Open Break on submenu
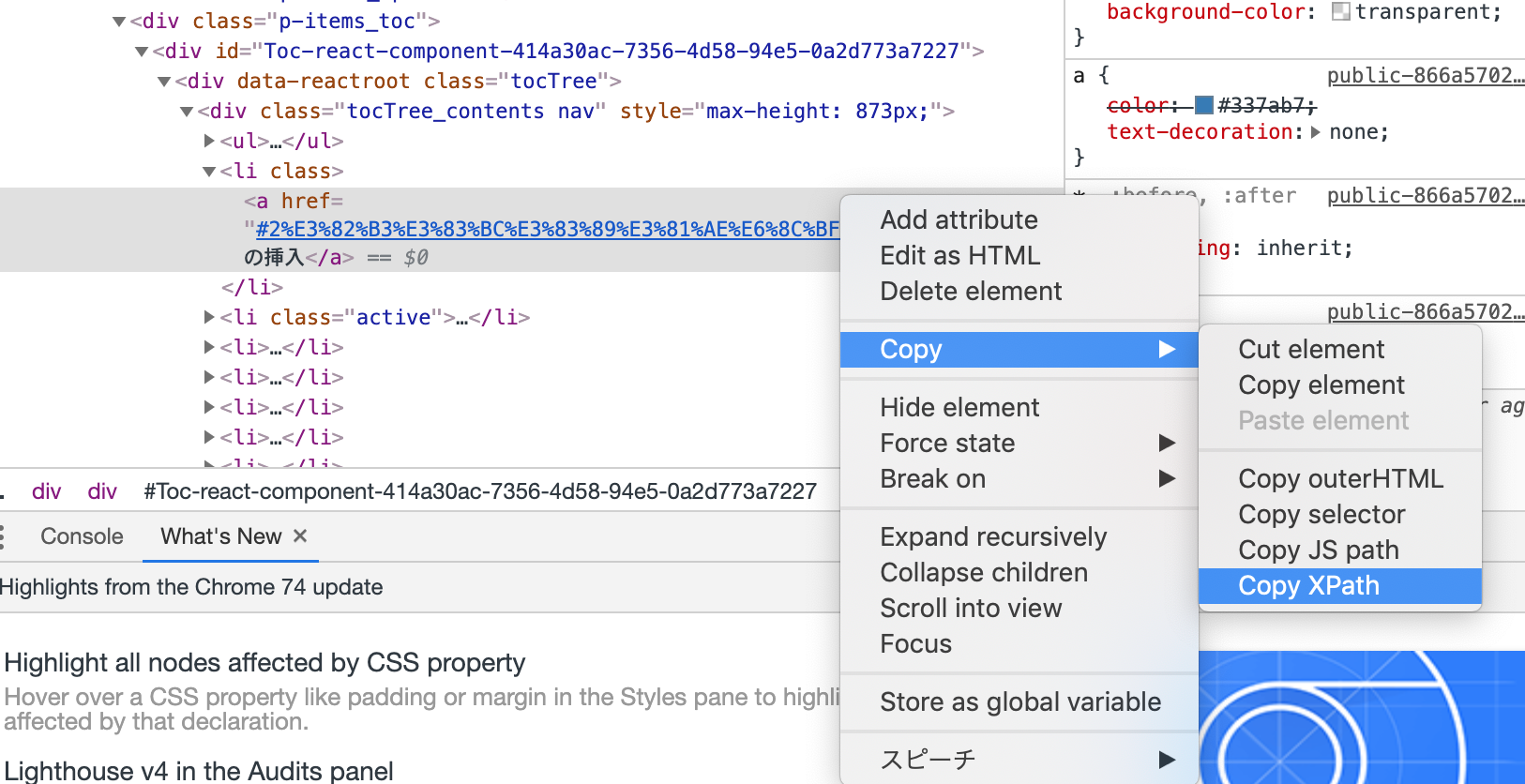The height and width of the screenshot is (784, 1525). click(x=1019, y=478)
